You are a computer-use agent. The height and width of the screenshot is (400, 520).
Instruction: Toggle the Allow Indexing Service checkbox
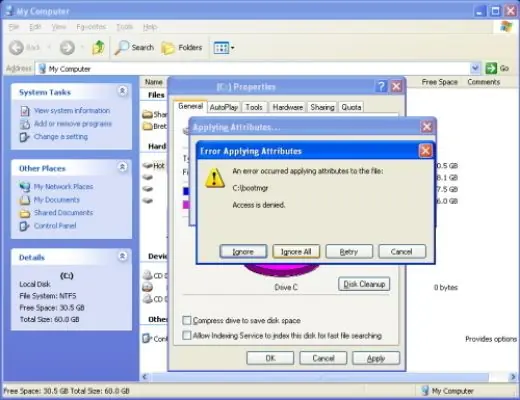click(187, 335)
